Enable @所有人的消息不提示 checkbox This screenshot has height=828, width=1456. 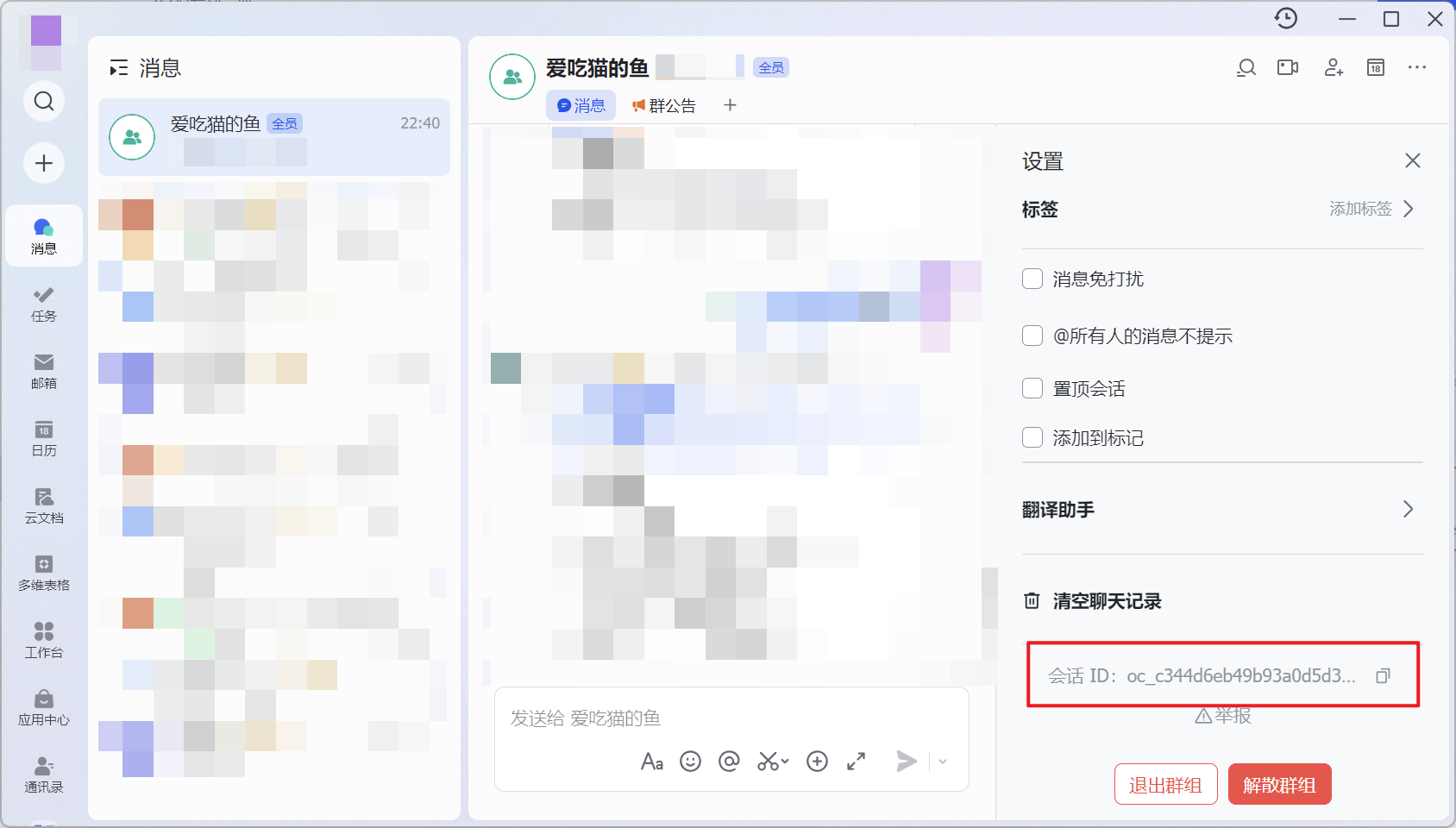pyautogui.click(x=1032, y=336)
